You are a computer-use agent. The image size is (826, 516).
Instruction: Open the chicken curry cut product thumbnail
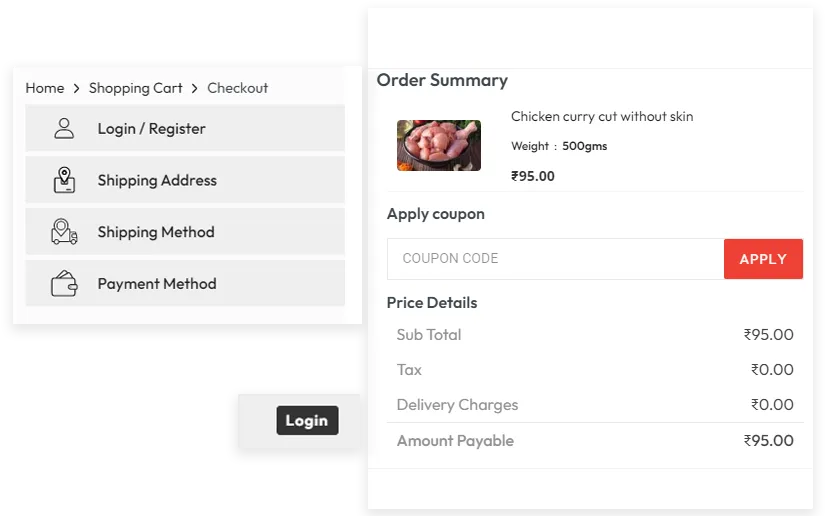[x=438, y=146]
